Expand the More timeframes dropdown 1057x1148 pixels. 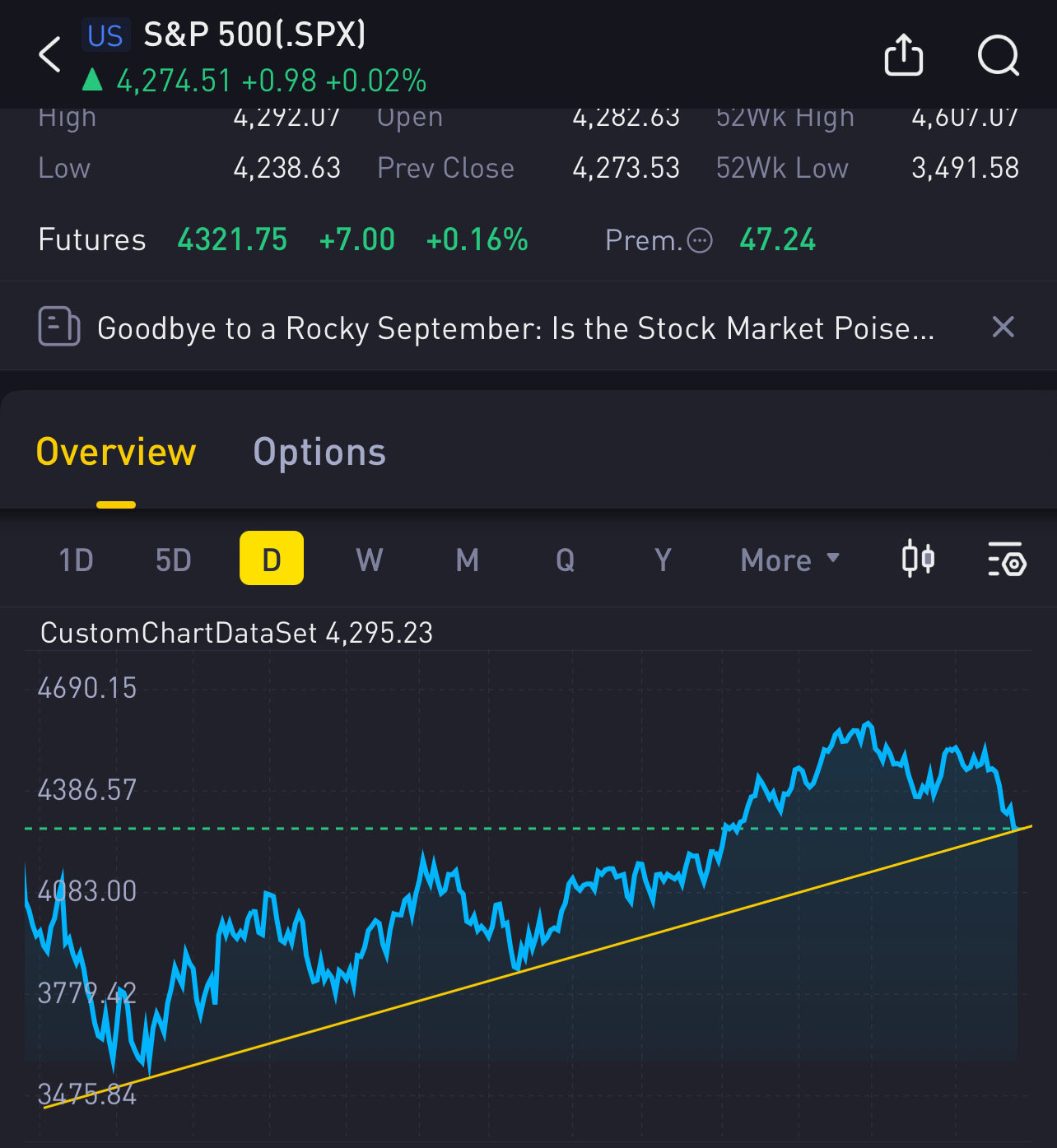[x=789, y=560]
